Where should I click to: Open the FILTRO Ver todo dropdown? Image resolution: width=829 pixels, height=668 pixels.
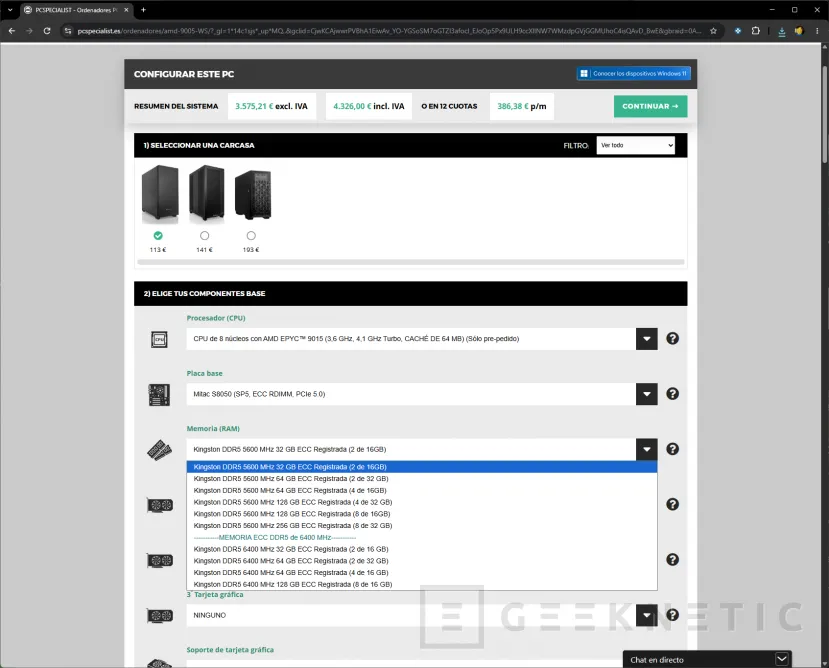tap(635, 145)
